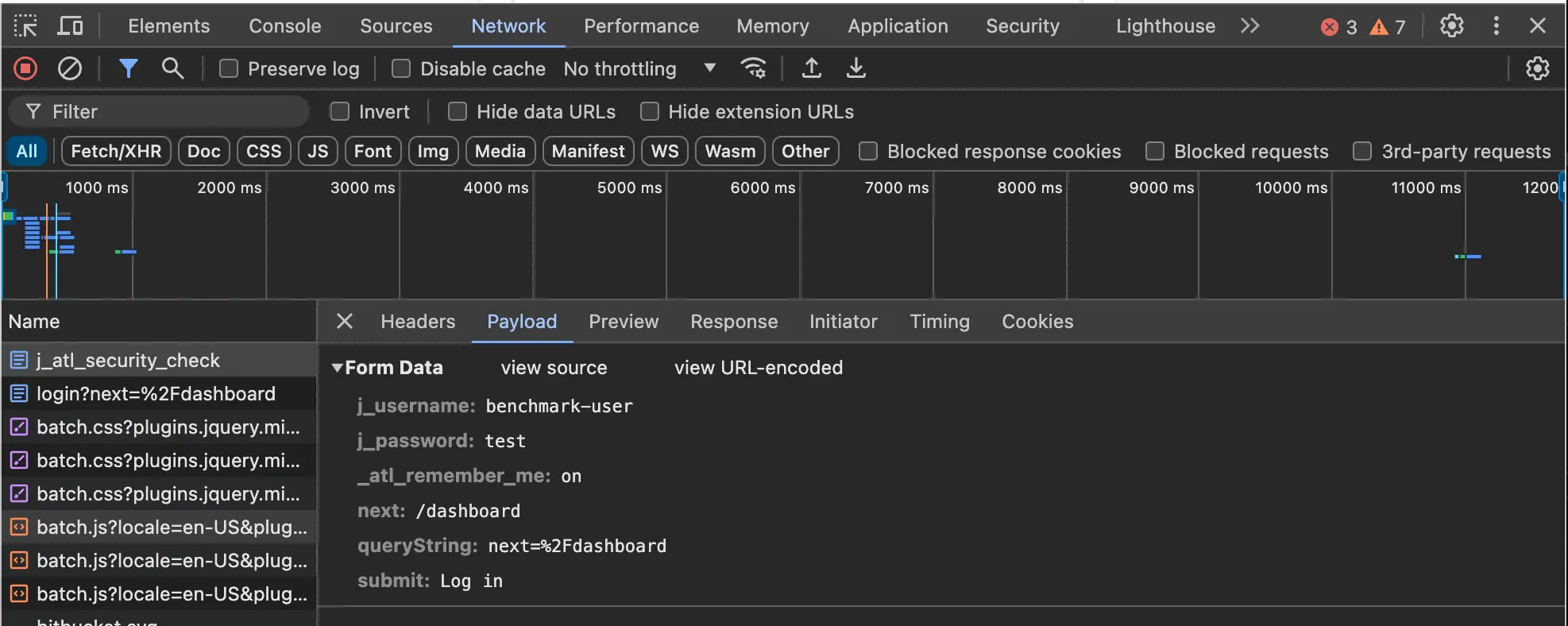Open the Performance tab
The height and width of the screenshot is (626, 1568).
(641, 26)
